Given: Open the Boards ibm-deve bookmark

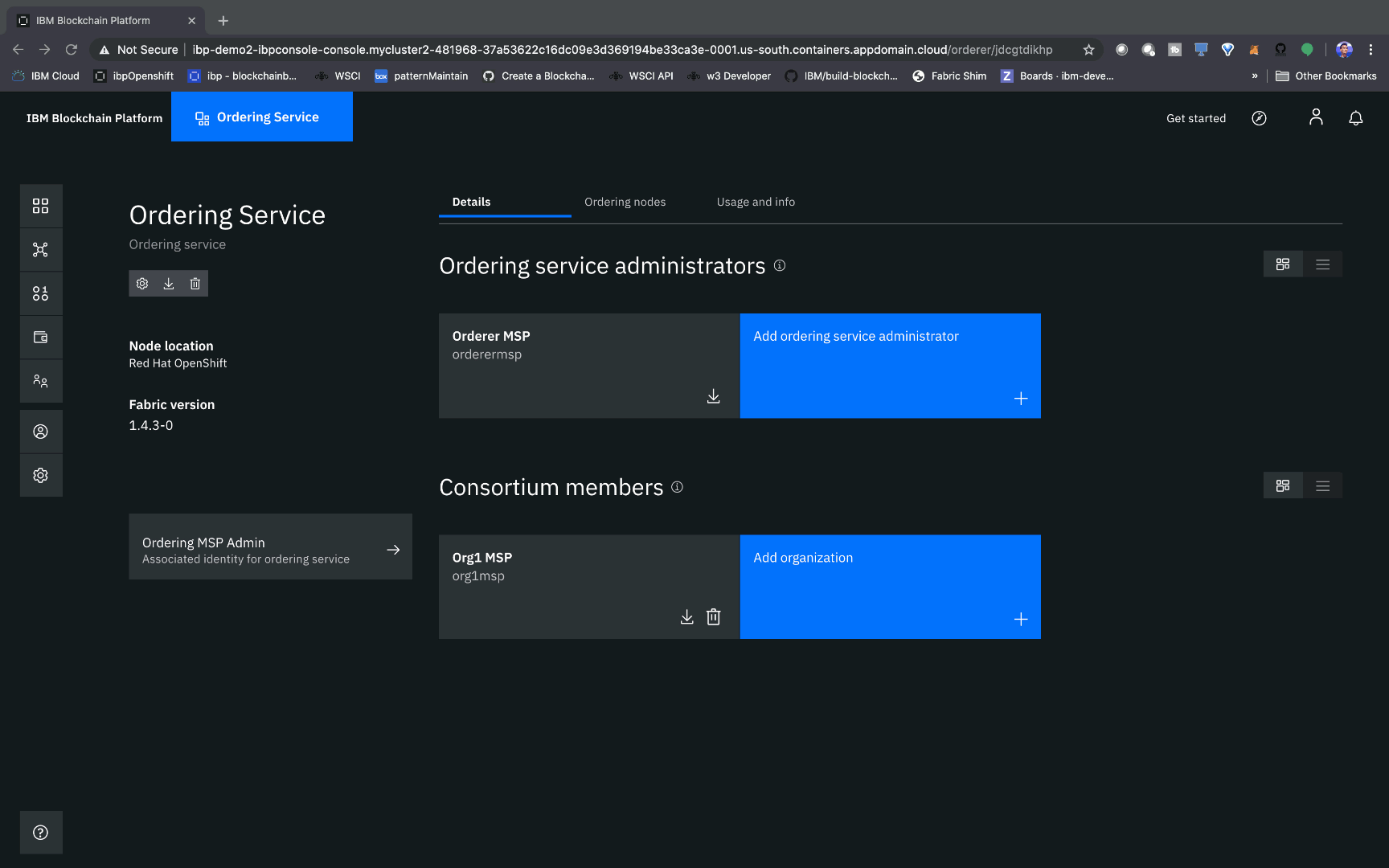Looking at the screenshot, I should pos(1058,76).
